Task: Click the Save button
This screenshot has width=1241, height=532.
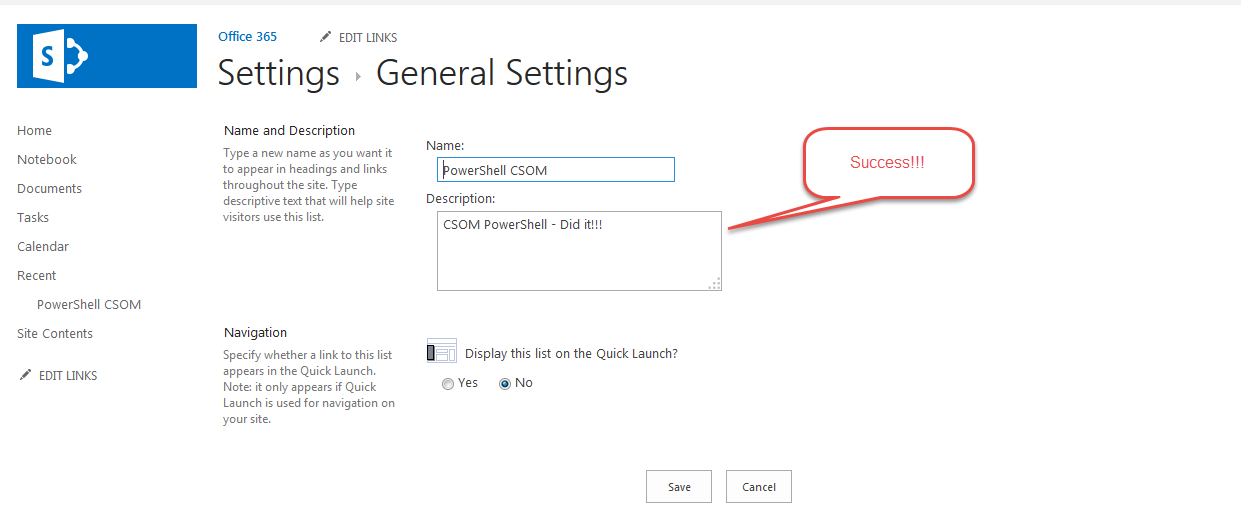Action: coord(679,487)
